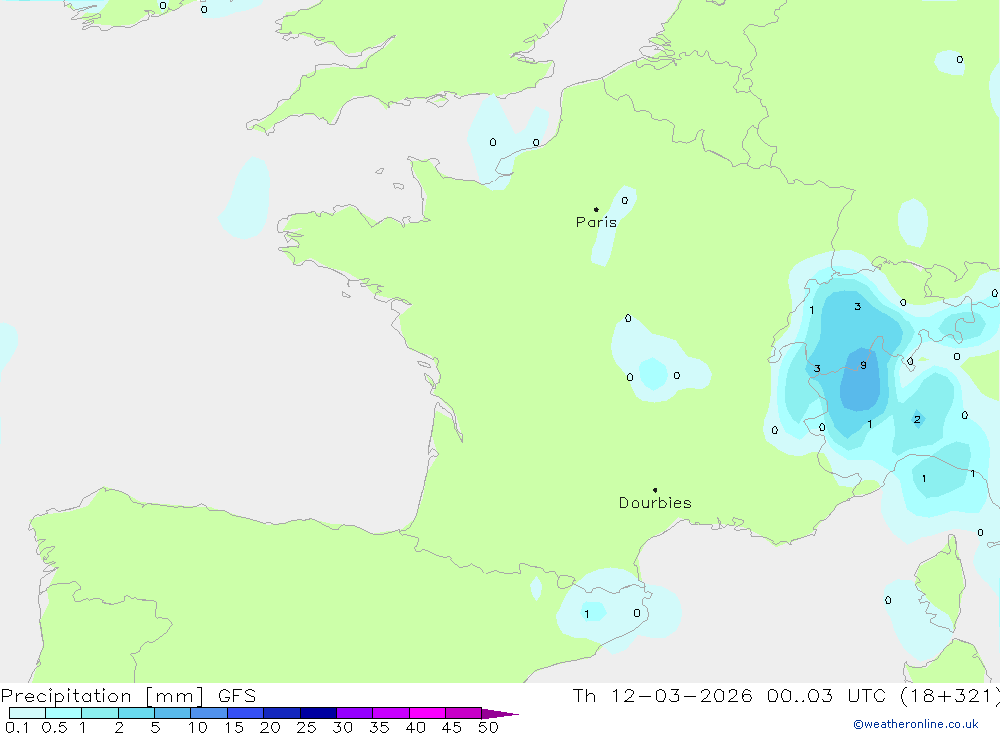Select the Paris location dot marker
Viewport: 1000px width, 733px height.
pos(596,209)
